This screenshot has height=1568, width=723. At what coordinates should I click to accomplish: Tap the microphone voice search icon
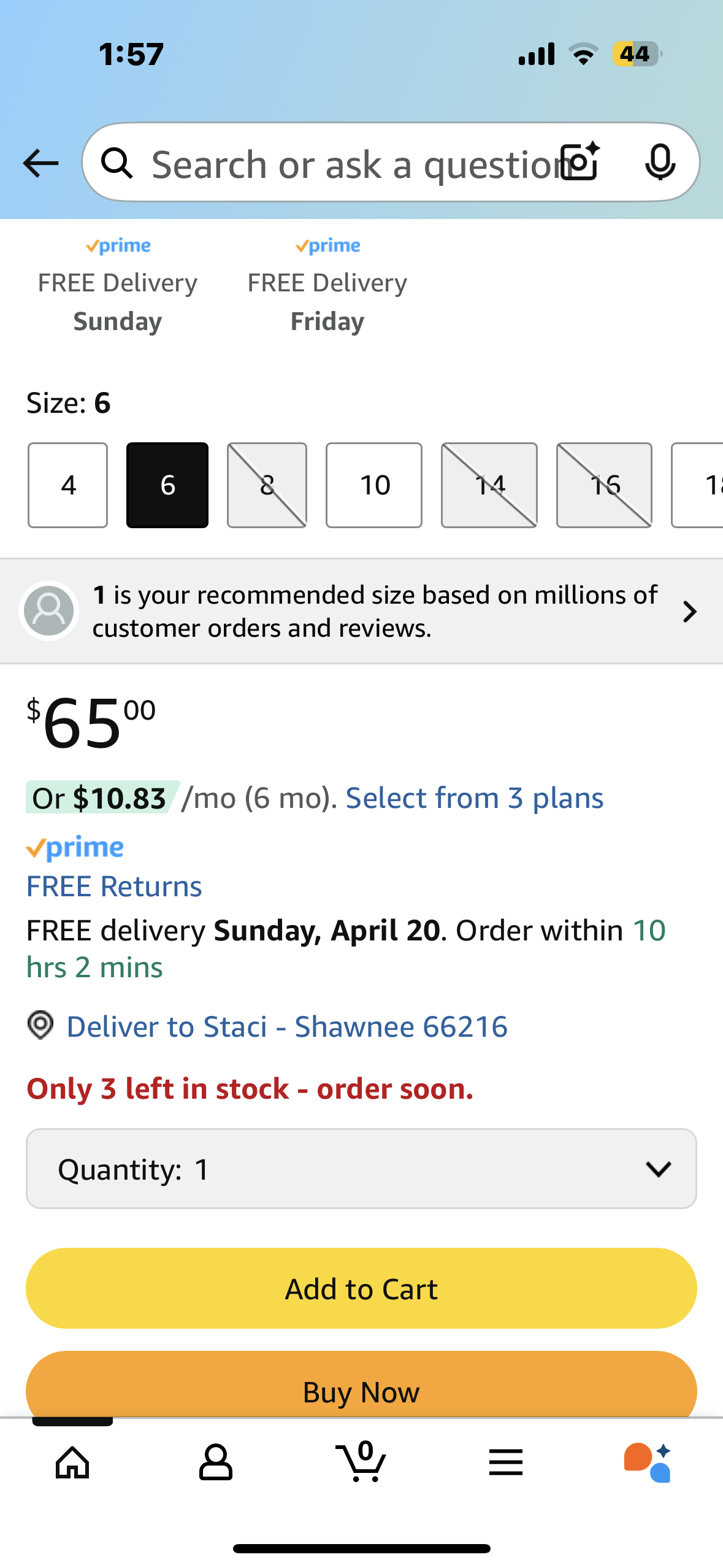pos(660,163)
